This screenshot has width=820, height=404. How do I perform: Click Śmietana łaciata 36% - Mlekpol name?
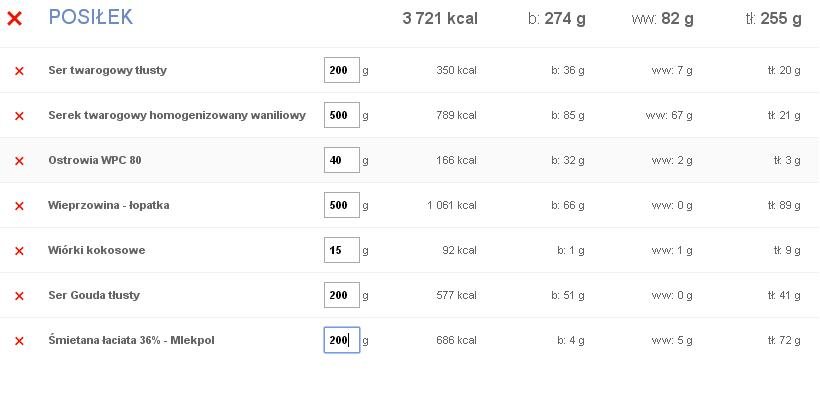click(131, 340)
